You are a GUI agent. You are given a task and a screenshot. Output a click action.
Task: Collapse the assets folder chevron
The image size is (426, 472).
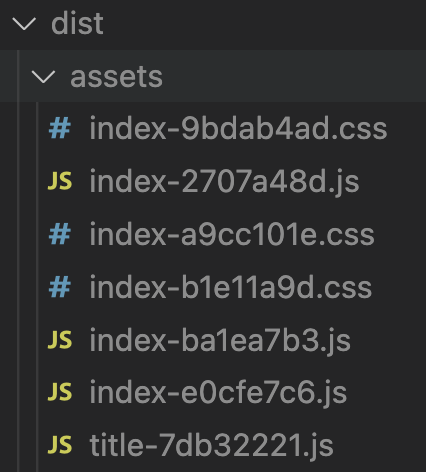tap(43, 77)
